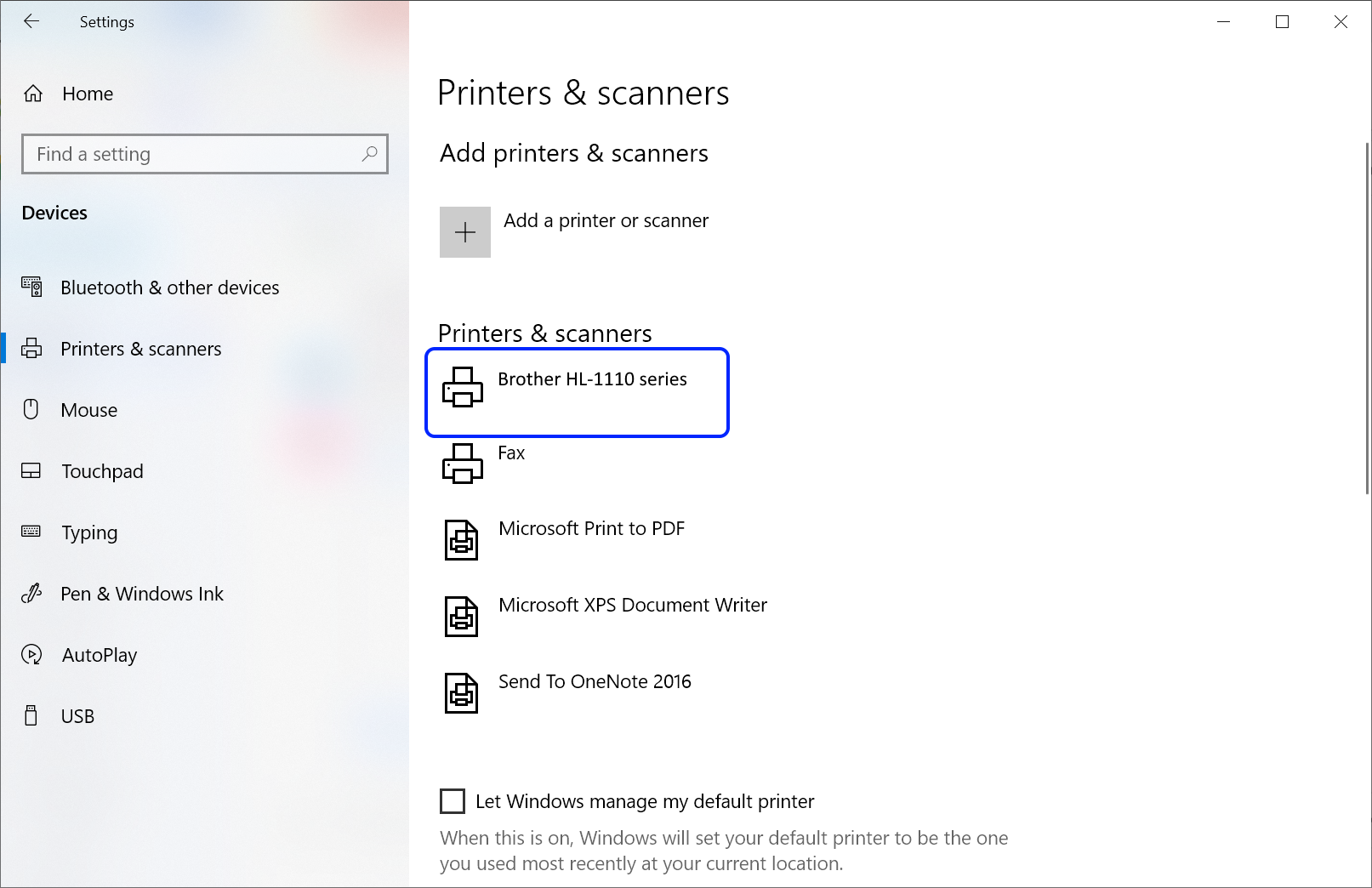Go to Bluetooth & other devices

point(170,287)
